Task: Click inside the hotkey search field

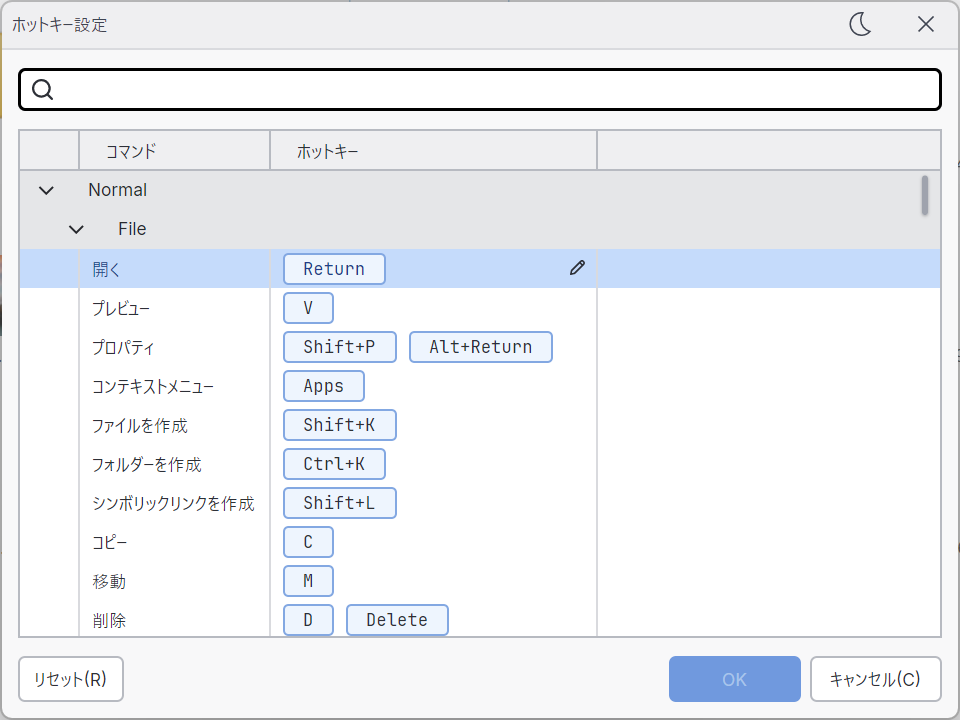Action: 490,90
